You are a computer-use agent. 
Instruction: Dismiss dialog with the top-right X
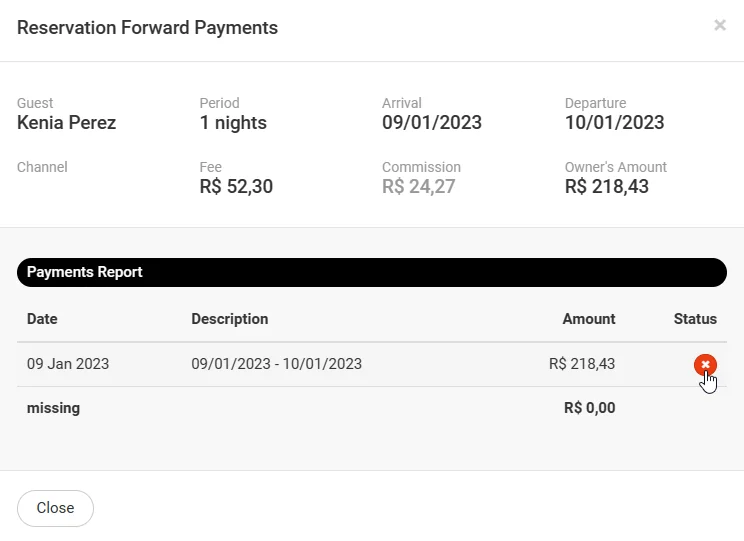pos(720,26)
